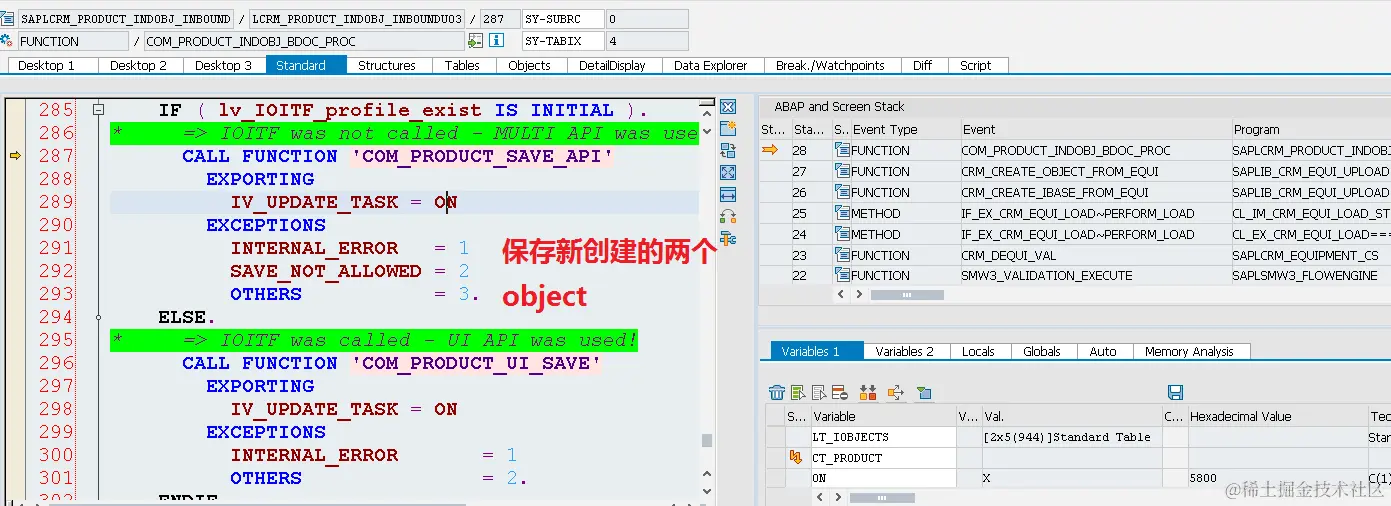1391x506 pixels.
Task: Click the gears icon left of FUNCTION field
Action: coord(7,41)
